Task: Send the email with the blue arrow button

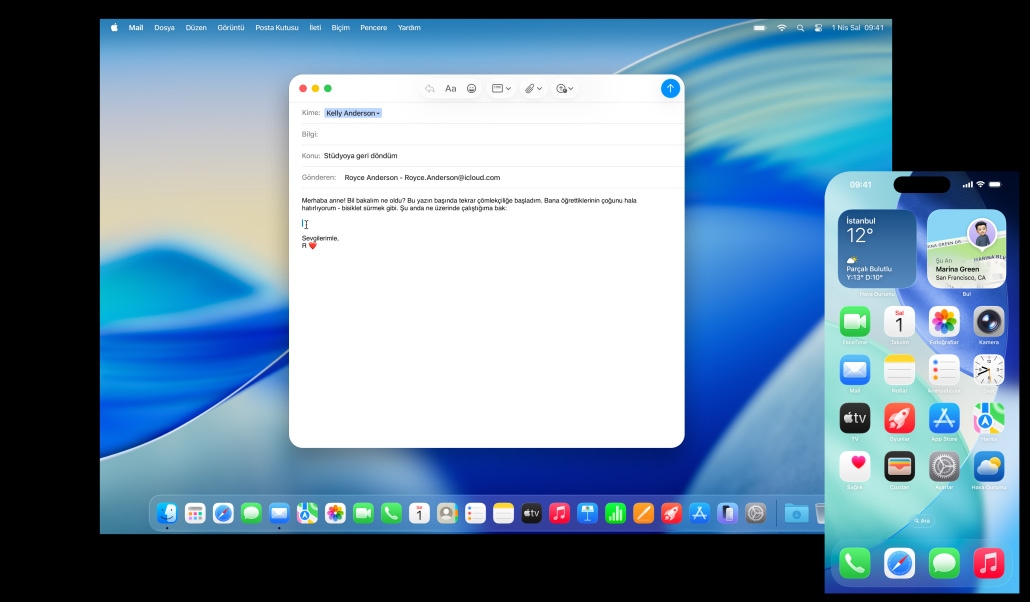Action: coord(670,88)
